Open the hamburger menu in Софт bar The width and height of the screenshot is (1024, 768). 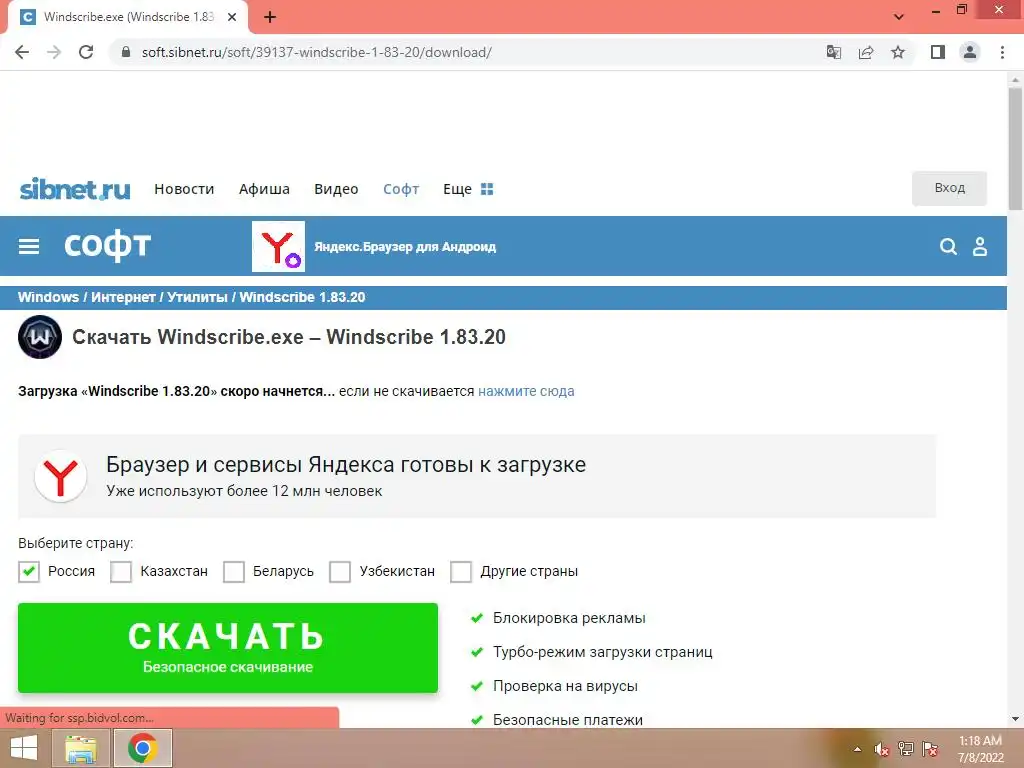[x=29, y=246]
